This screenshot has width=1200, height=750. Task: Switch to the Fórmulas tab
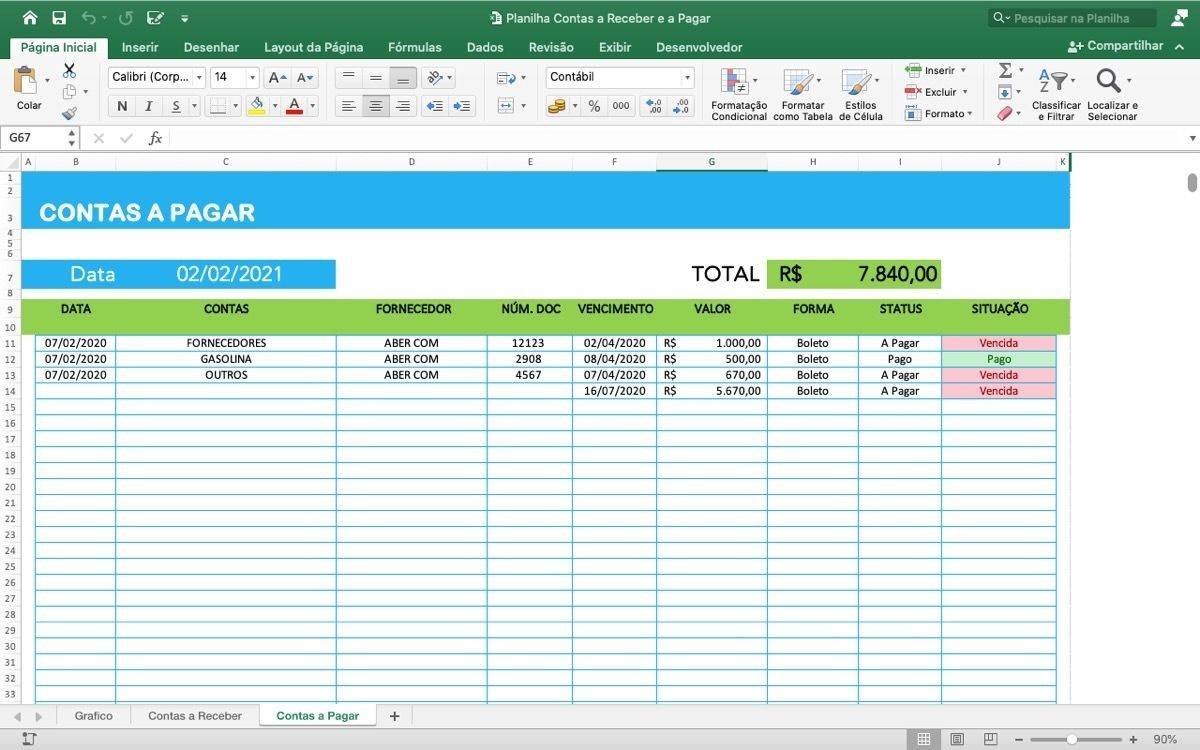(x=415, y=47)
